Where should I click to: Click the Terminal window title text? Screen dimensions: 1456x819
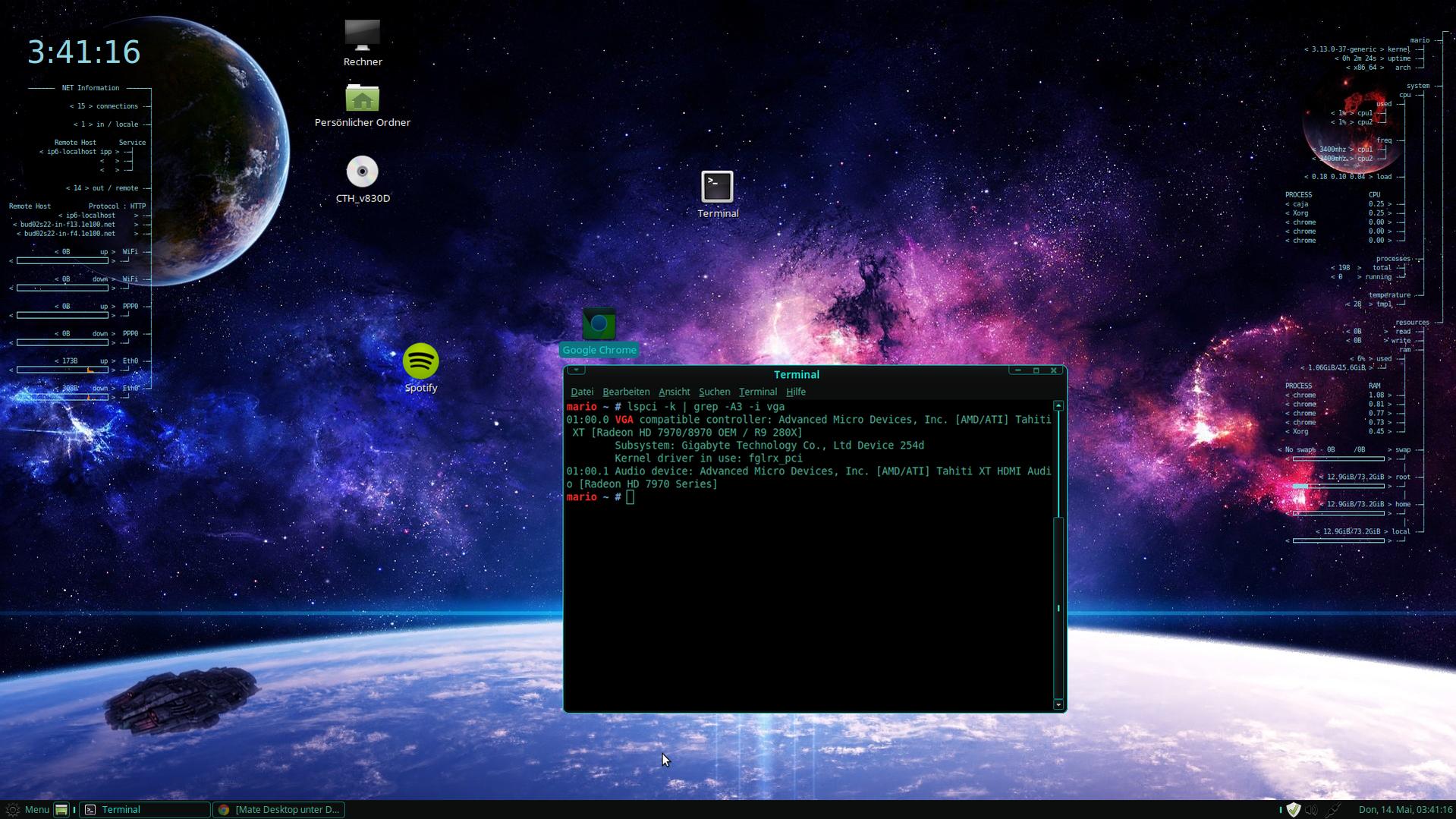796,374
